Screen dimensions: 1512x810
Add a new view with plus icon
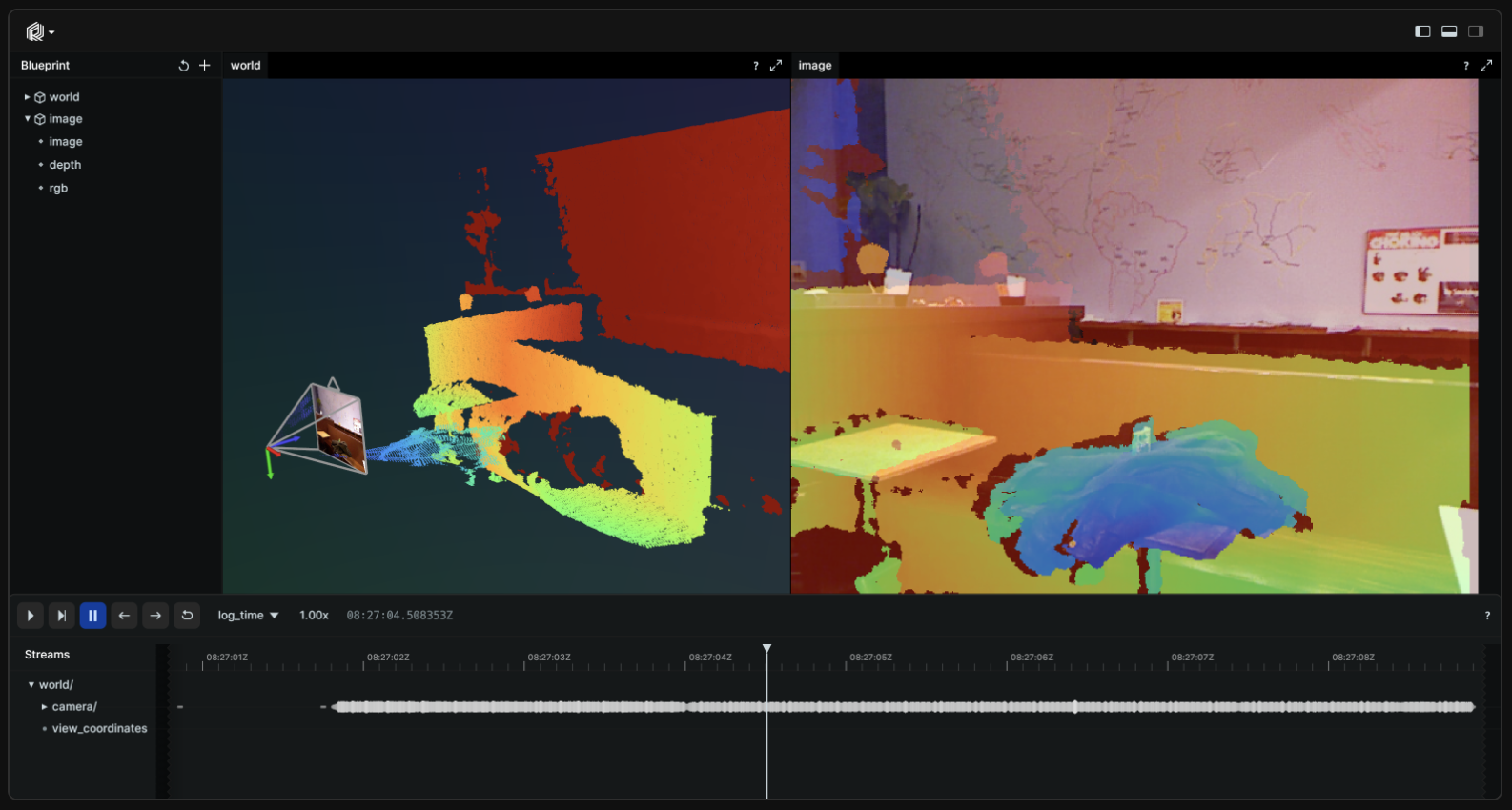tap(204, 66)
